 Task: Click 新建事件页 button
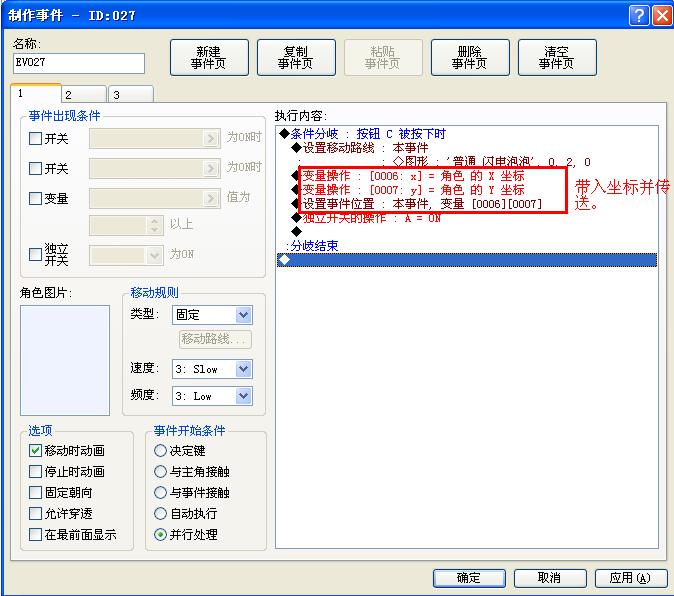[x=209, y=58]
